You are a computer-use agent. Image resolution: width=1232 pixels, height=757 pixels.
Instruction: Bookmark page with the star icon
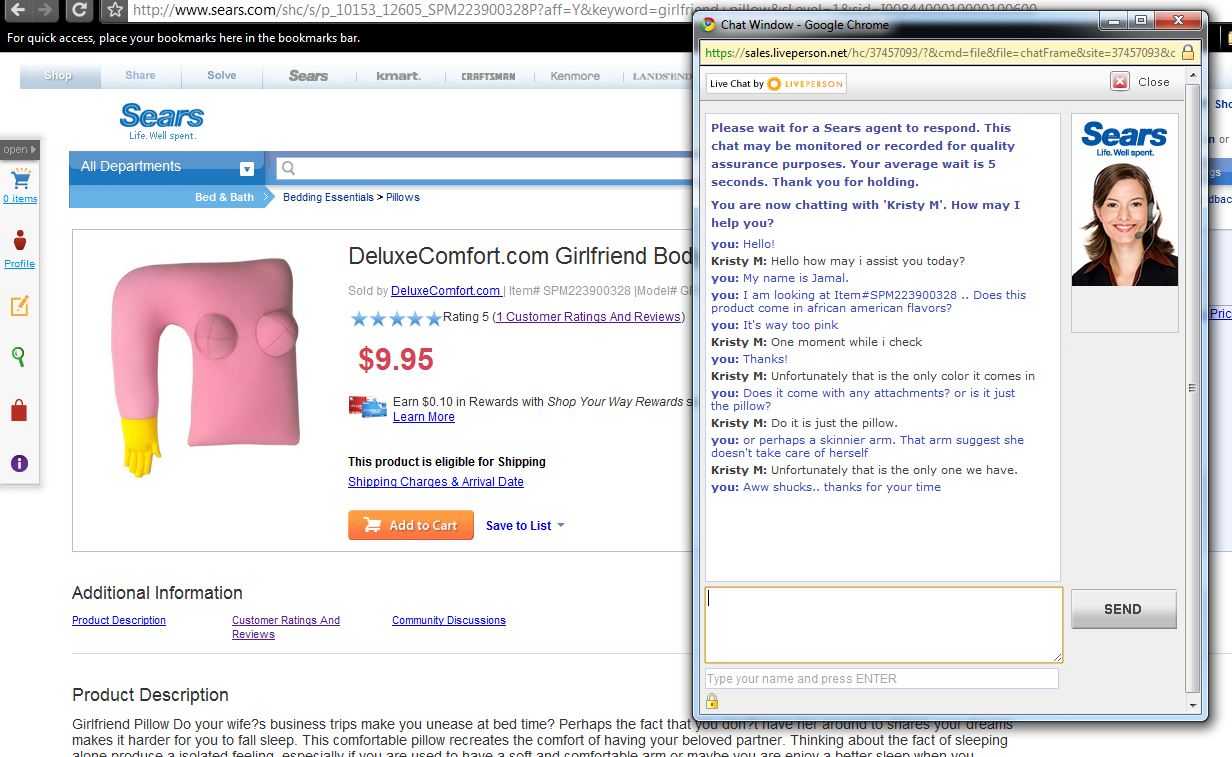[x=115, y=10]
